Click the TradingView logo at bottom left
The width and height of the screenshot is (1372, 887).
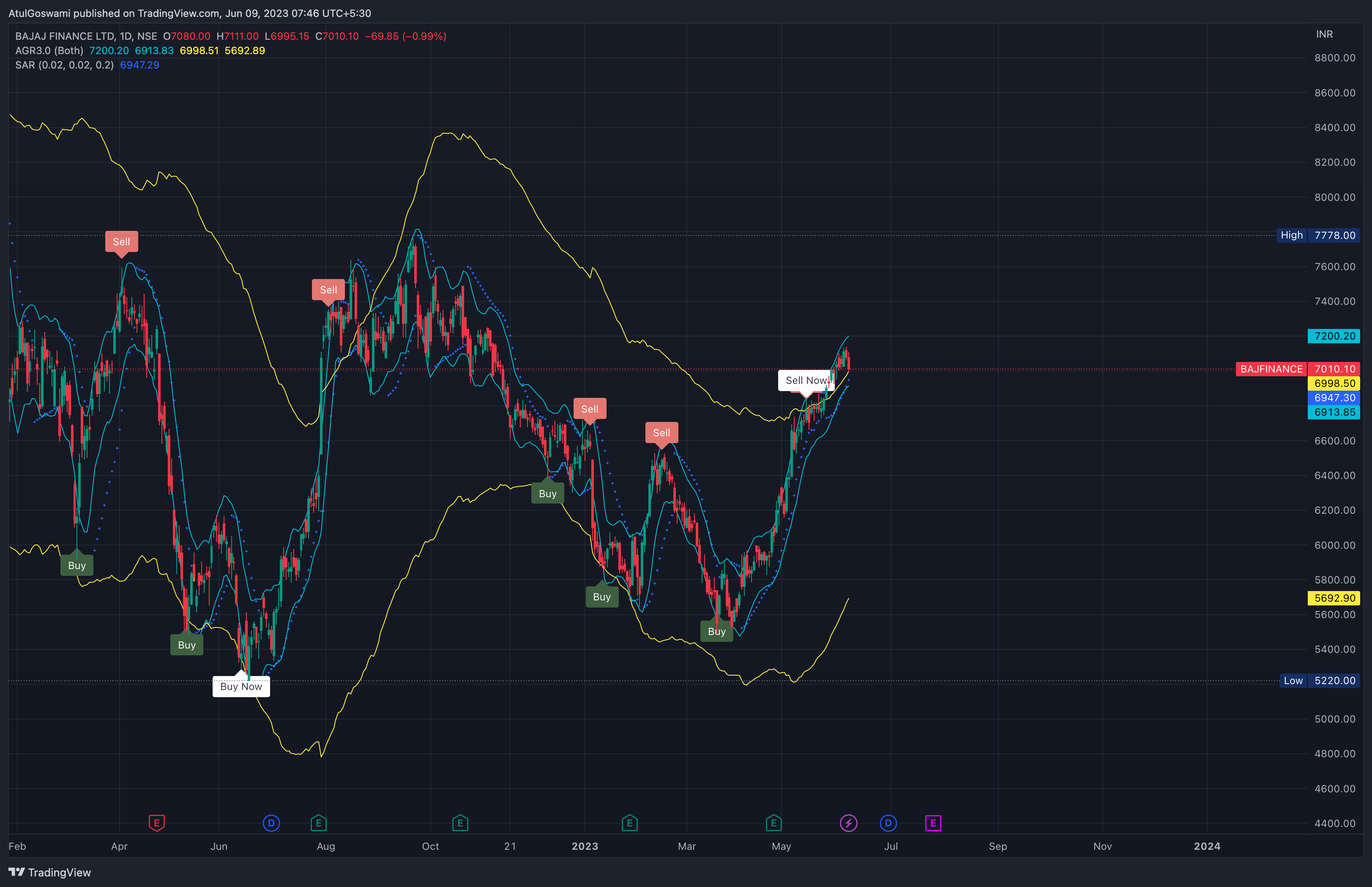coord(50,872)
